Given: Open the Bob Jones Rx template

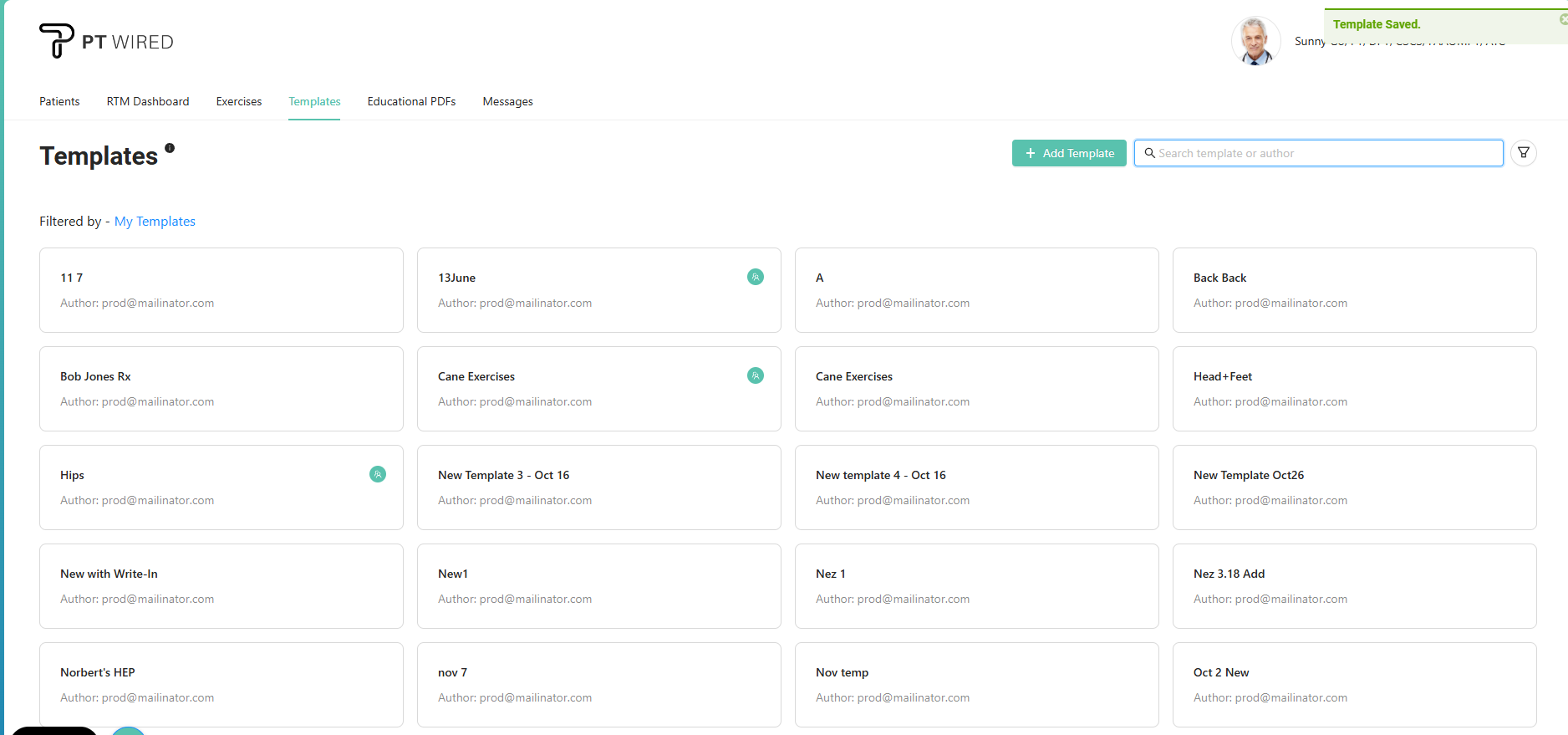Looking at the screenshot, I should [221, 389].
